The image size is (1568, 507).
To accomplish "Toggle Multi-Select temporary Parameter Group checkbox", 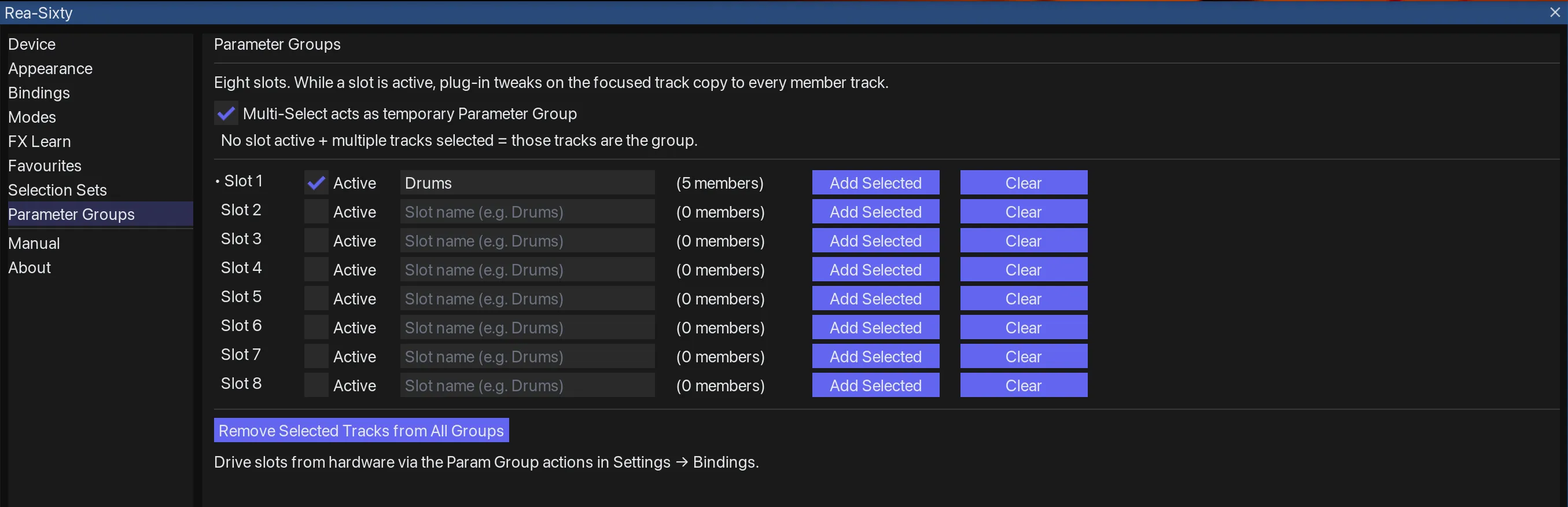I will 226,114.
